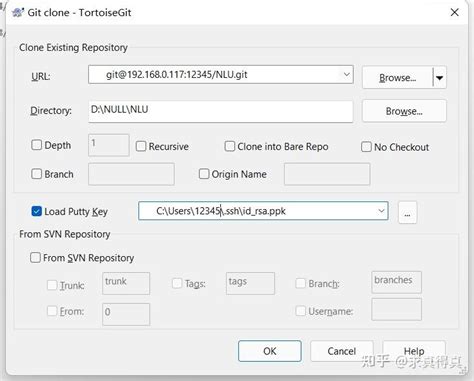The image size is (474, 381).
Task: Confirm the clone with the OK button
Action: (270, 351)
